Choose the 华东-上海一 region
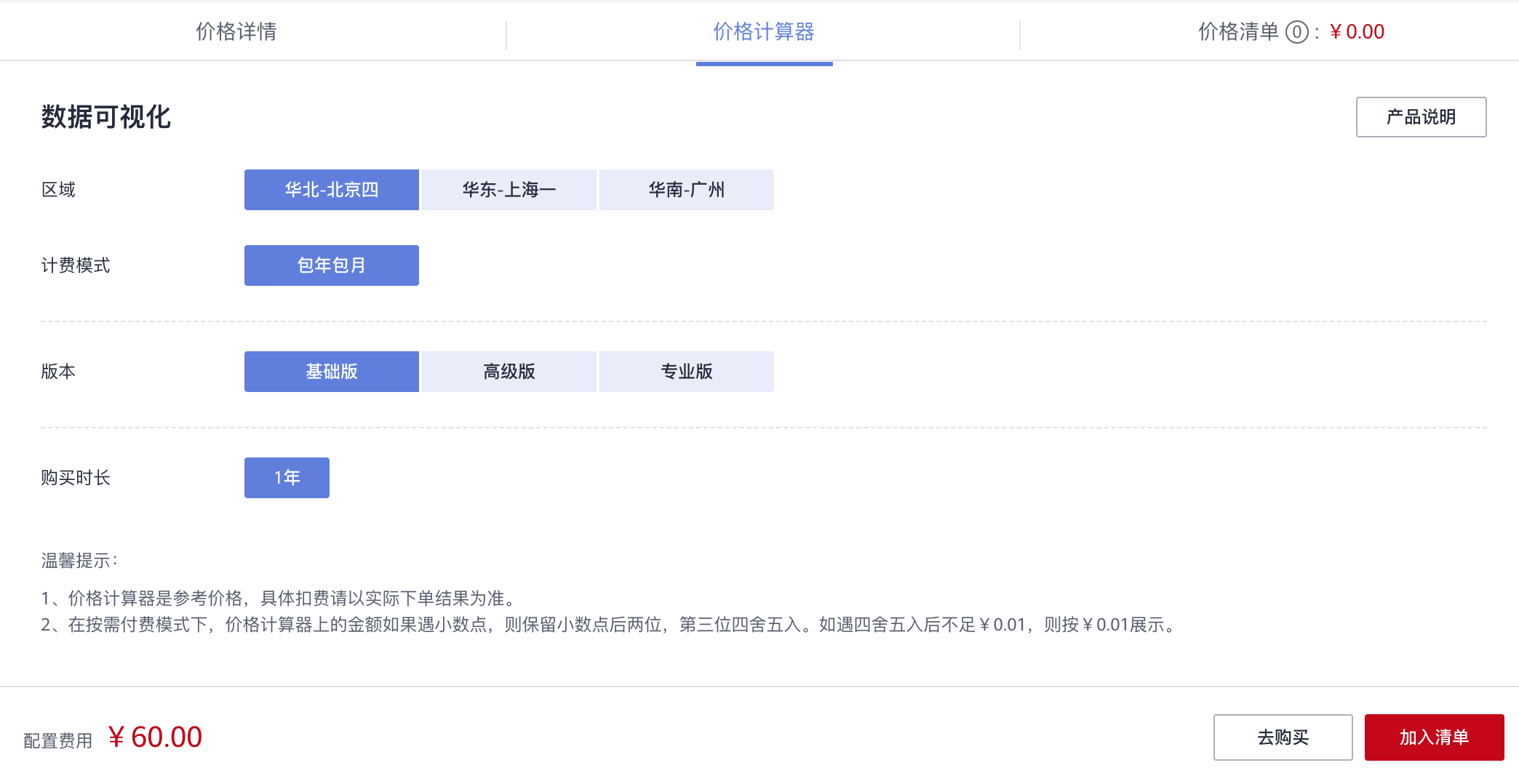The image size is (1519, 784). [x=509, y=190]
